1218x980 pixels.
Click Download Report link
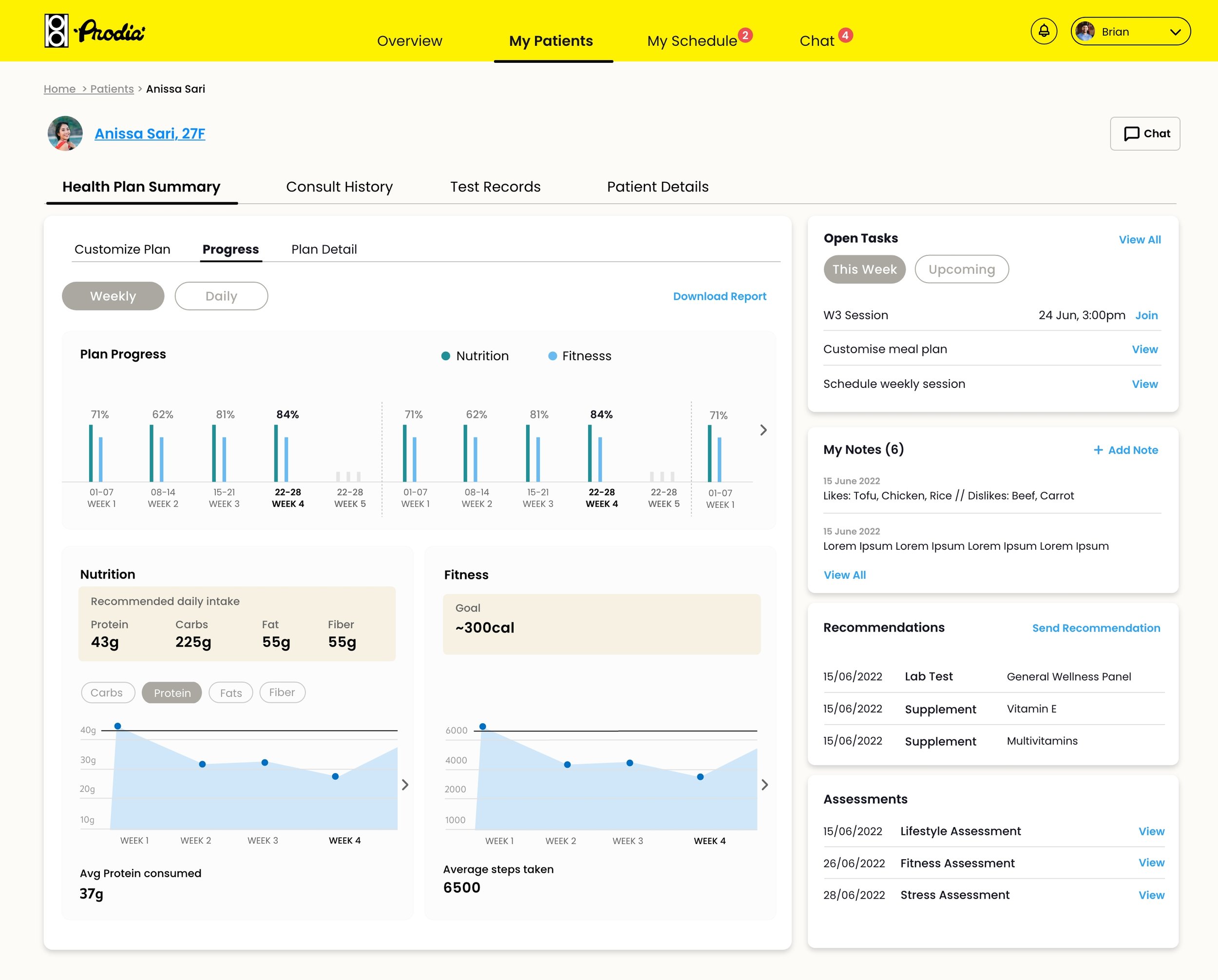point(719,296)
